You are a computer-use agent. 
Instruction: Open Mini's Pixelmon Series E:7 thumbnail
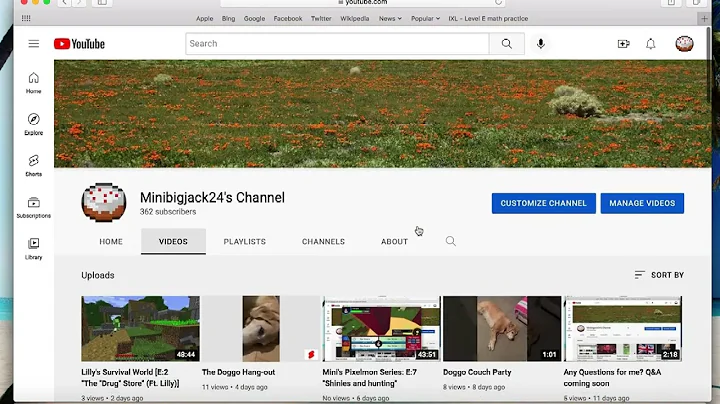(382, 329)
